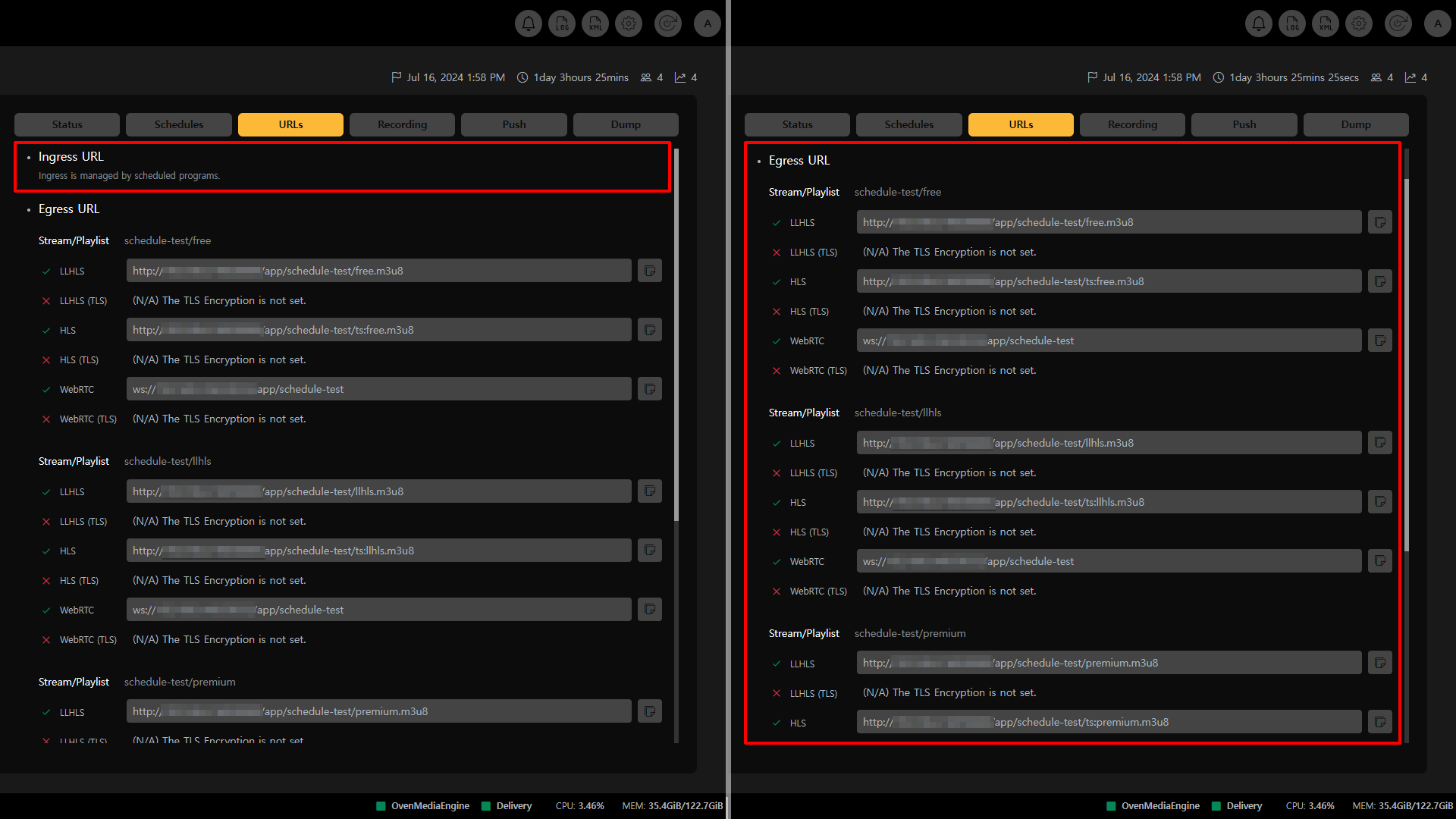Copy the free.m3u8 LLHLS URL in left panel
This screenshot has height=819, width=1456.
(x=650, y=271)
